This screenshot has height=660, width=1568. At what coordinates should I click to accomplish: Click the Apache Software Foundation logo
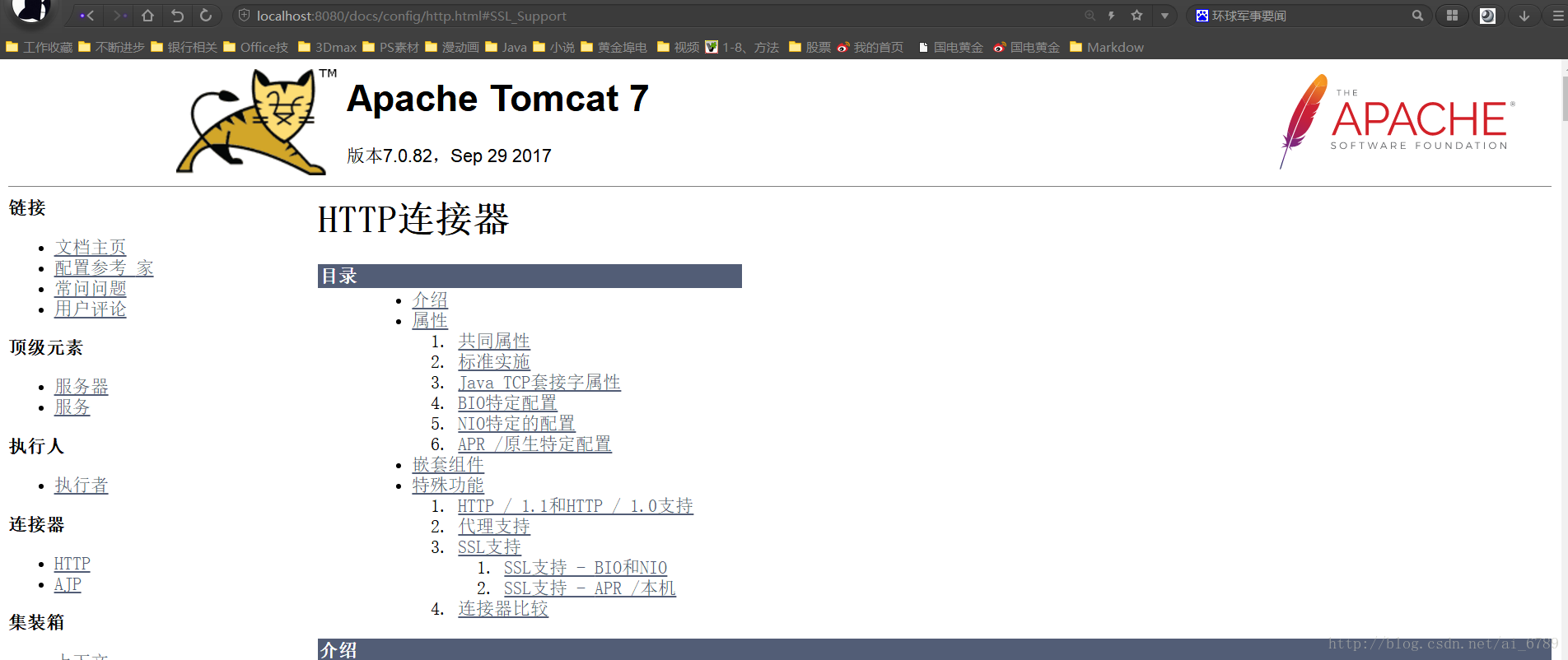coord(1397,122)
